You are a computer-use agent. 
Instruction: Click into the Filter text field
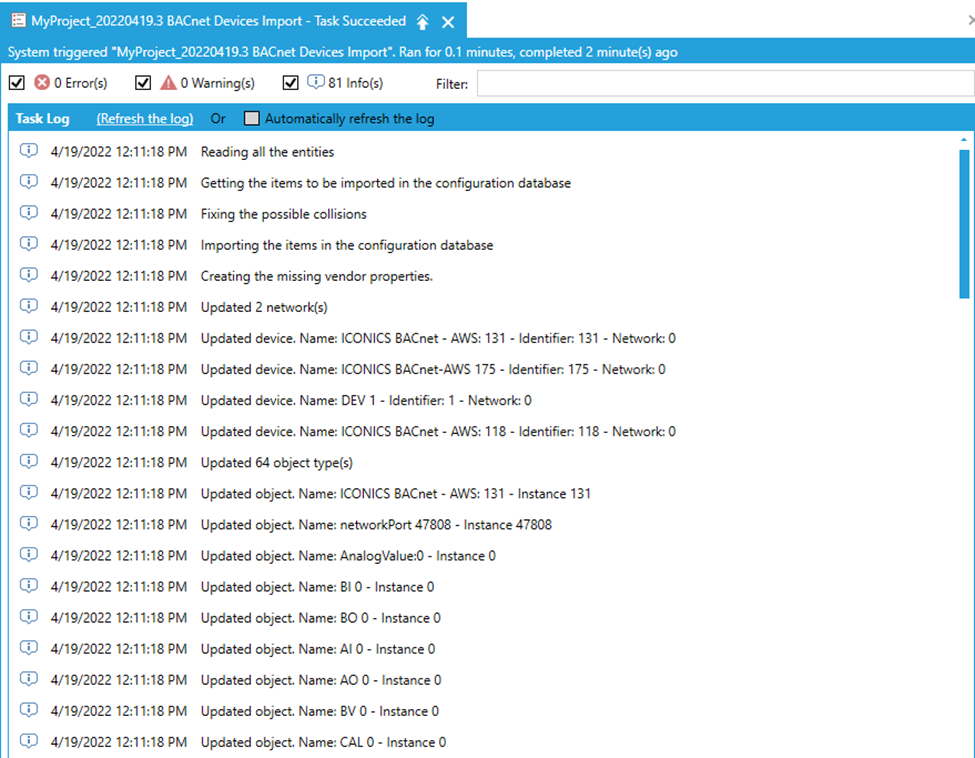[x=724, y=84]
